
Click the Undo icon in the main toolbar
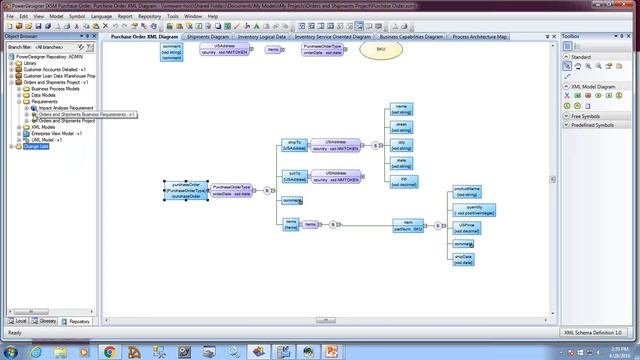(x=115, y=26)
